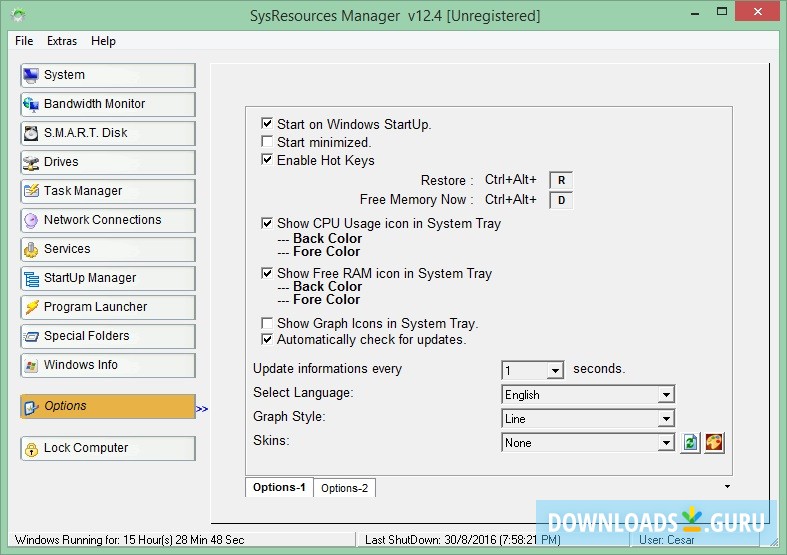This screenshot has width=787, height=555.
Task: Open the File menu
Action: [24, 41]
